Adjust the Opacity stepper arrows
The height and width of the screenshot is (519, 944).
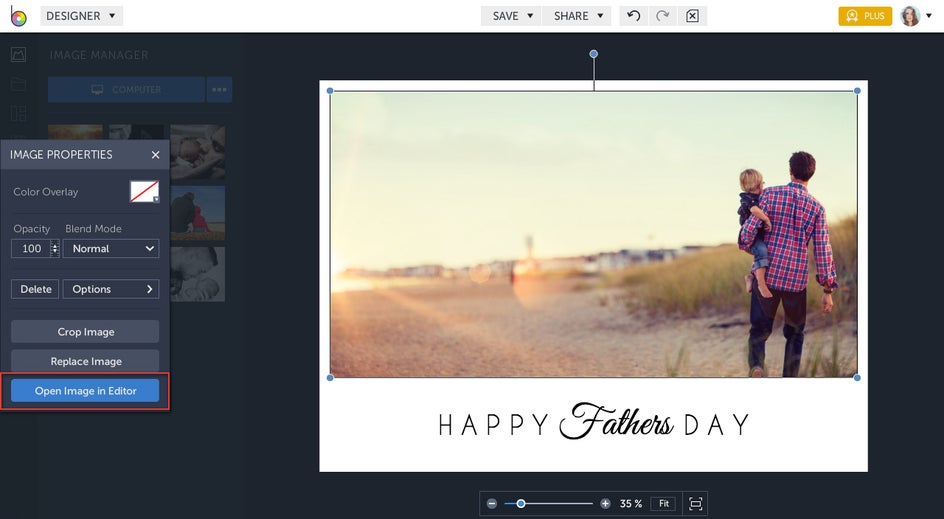pyautogui.click(x=55, y=248)
